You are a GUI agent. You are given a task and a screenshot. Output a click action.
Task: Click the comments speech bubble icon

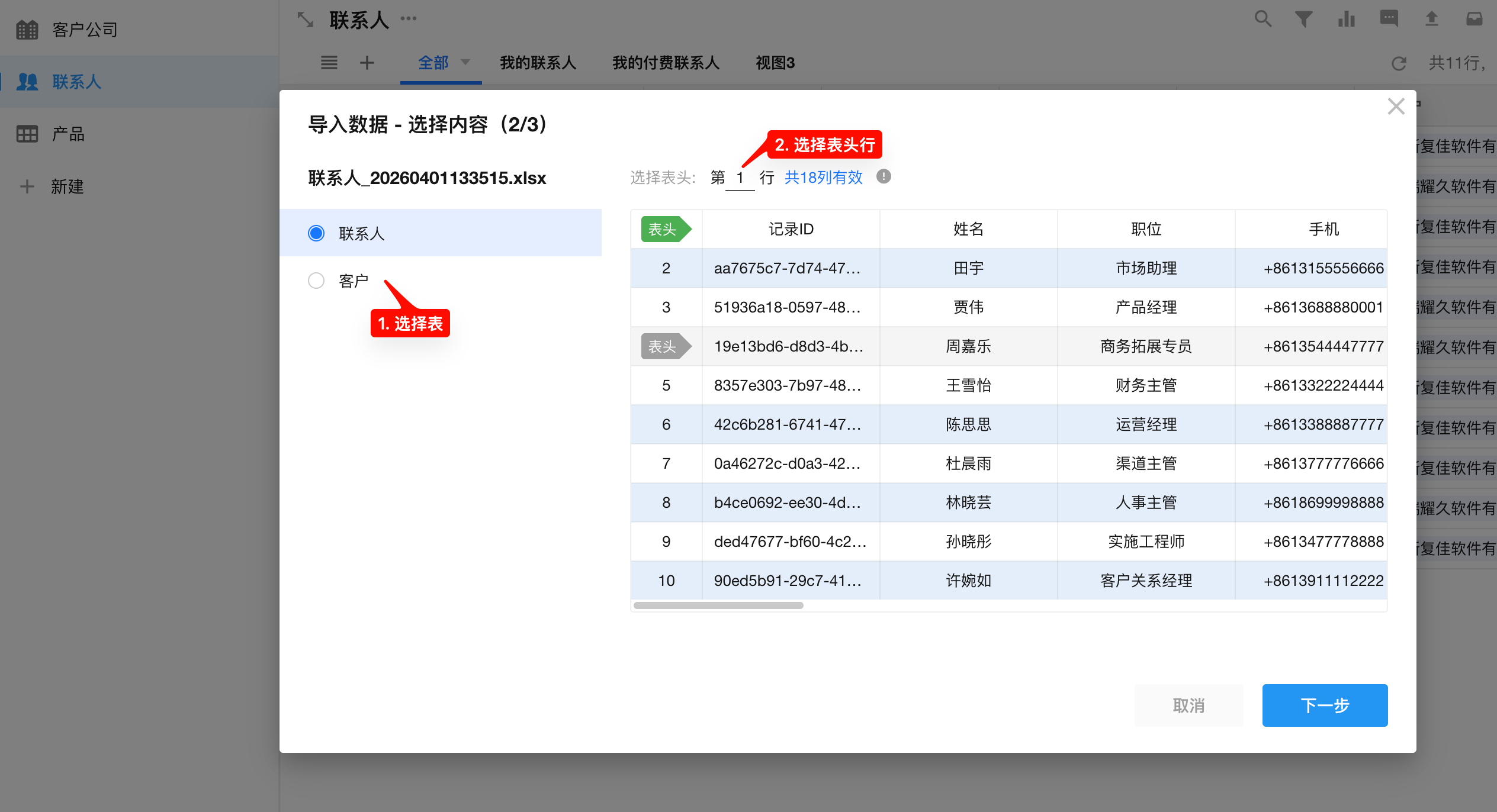(1389, 19)
